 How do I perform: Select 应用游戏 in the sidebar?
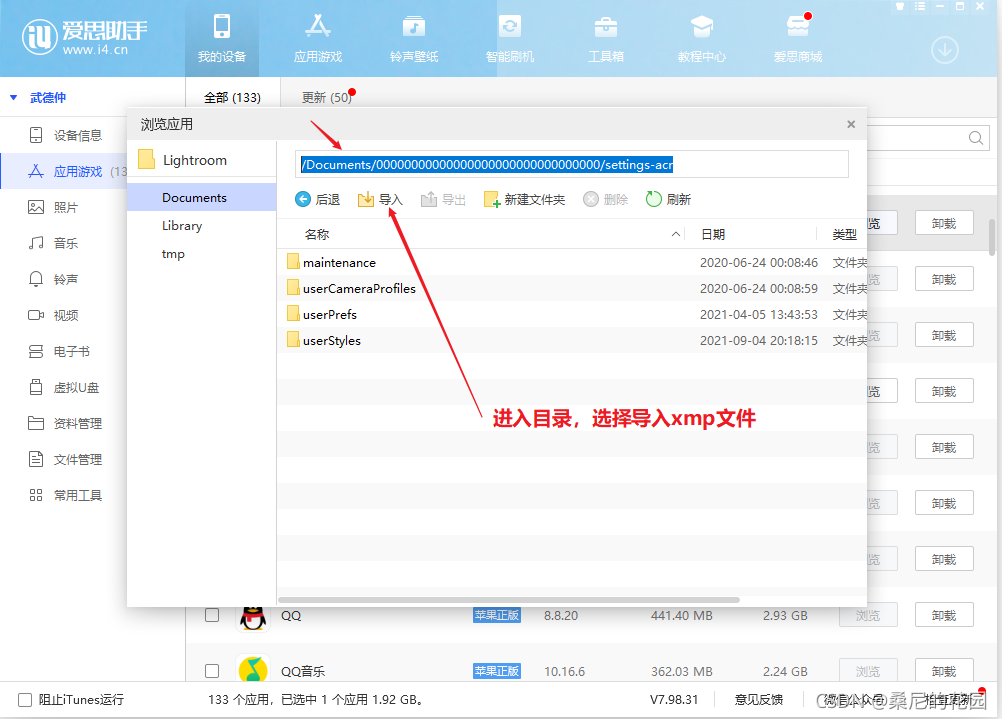65,171
